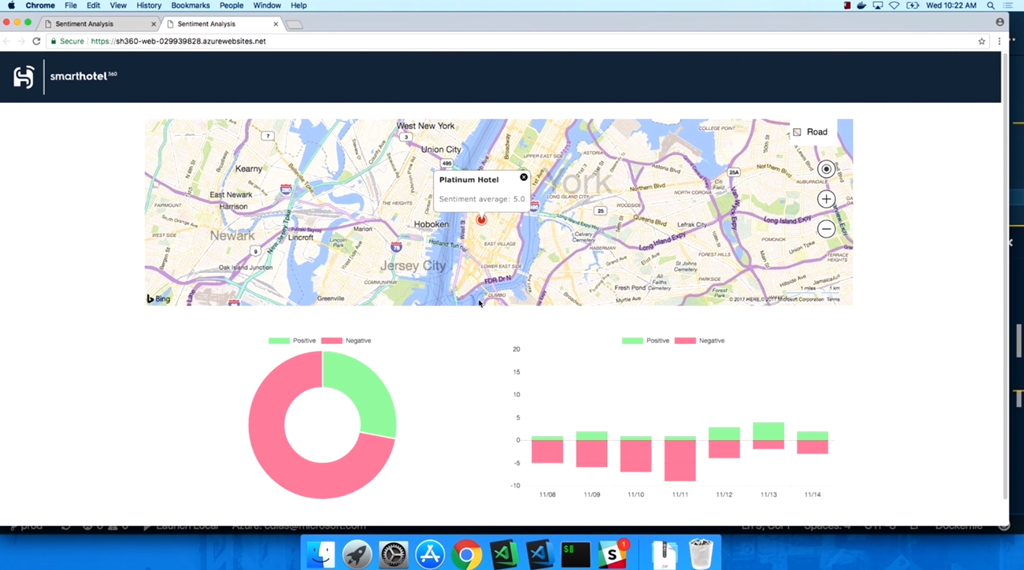Screen dimensions: 1024x570
Task: Open Slack from the dock
Action: point(612,553)
